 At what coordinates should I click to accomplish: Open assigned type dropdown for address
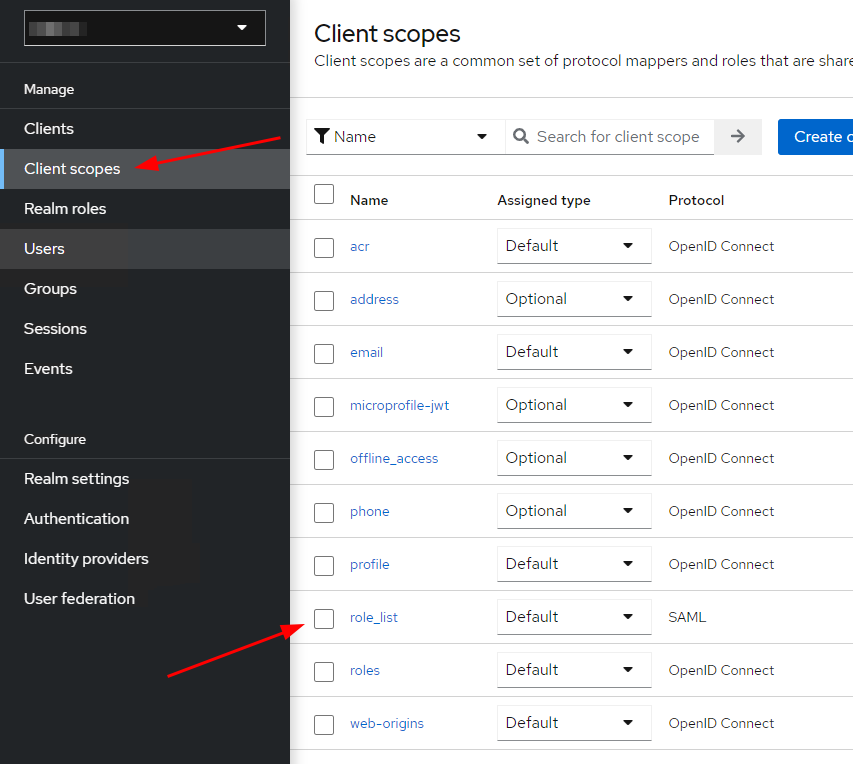(x=573, y=299)
